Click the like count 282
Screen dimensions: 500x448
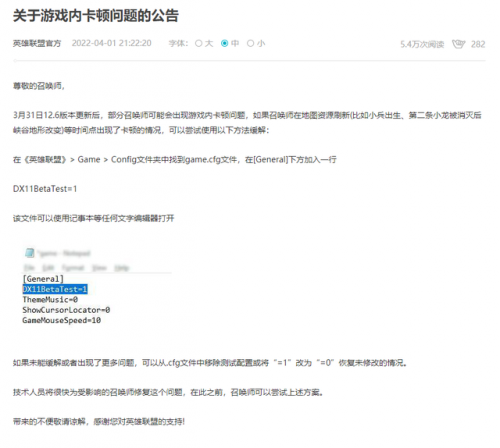[478, 44]
